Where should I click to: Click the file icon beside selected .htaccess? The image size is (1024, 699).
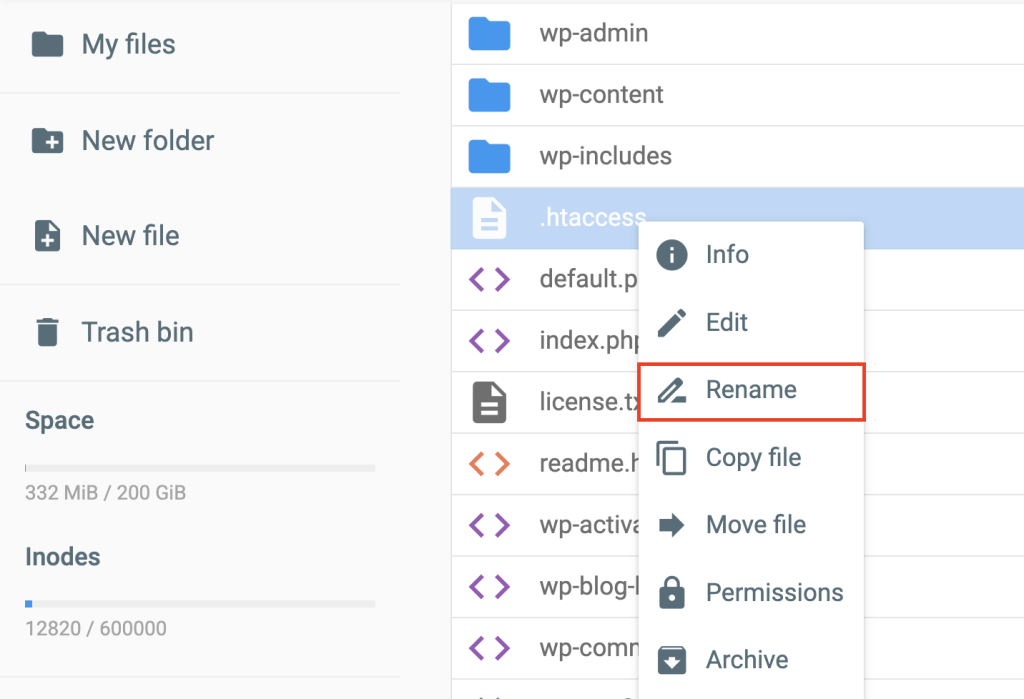pyautogui.click(x=489, y=218)
